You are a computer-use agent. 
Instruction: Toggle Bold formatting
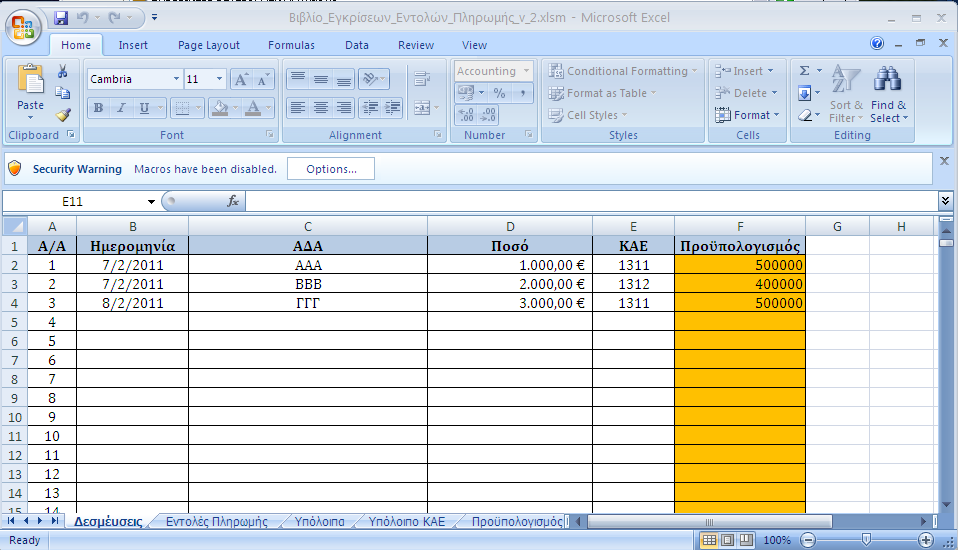[98, 108]
